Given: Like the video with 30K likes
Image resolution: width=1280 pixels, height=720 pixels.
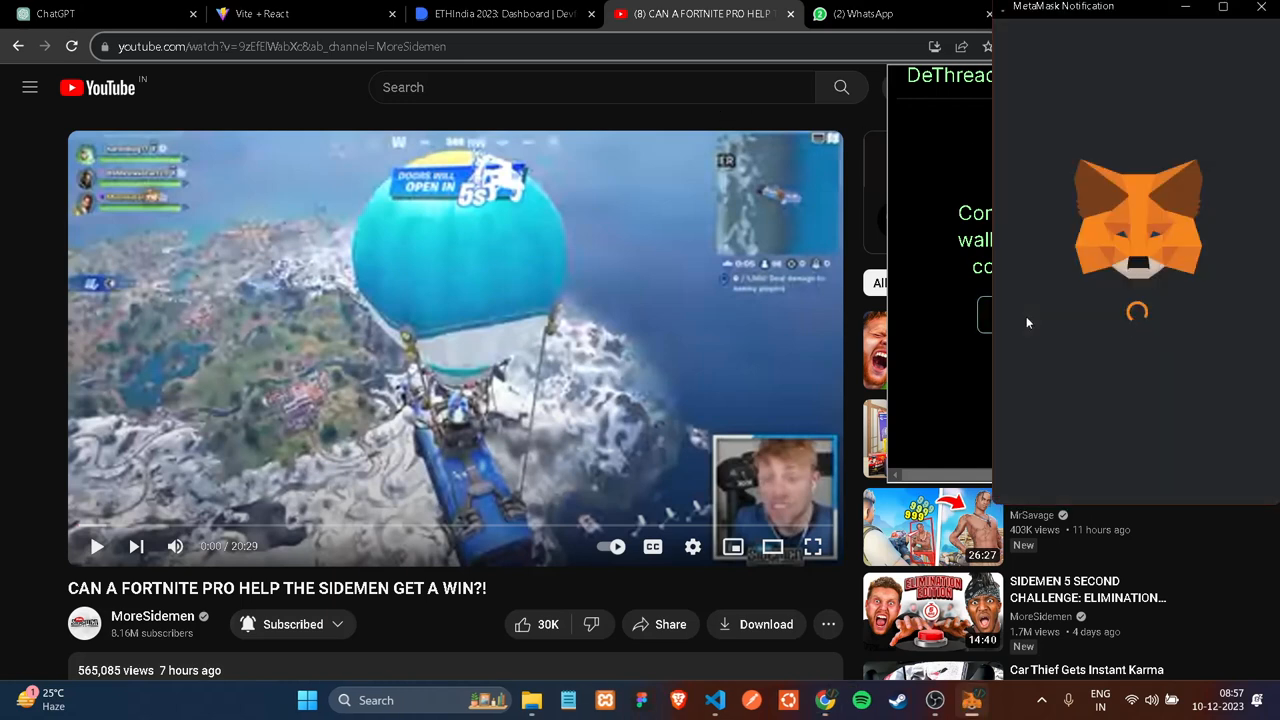Looking at the screenshot, I should point(537,624).
